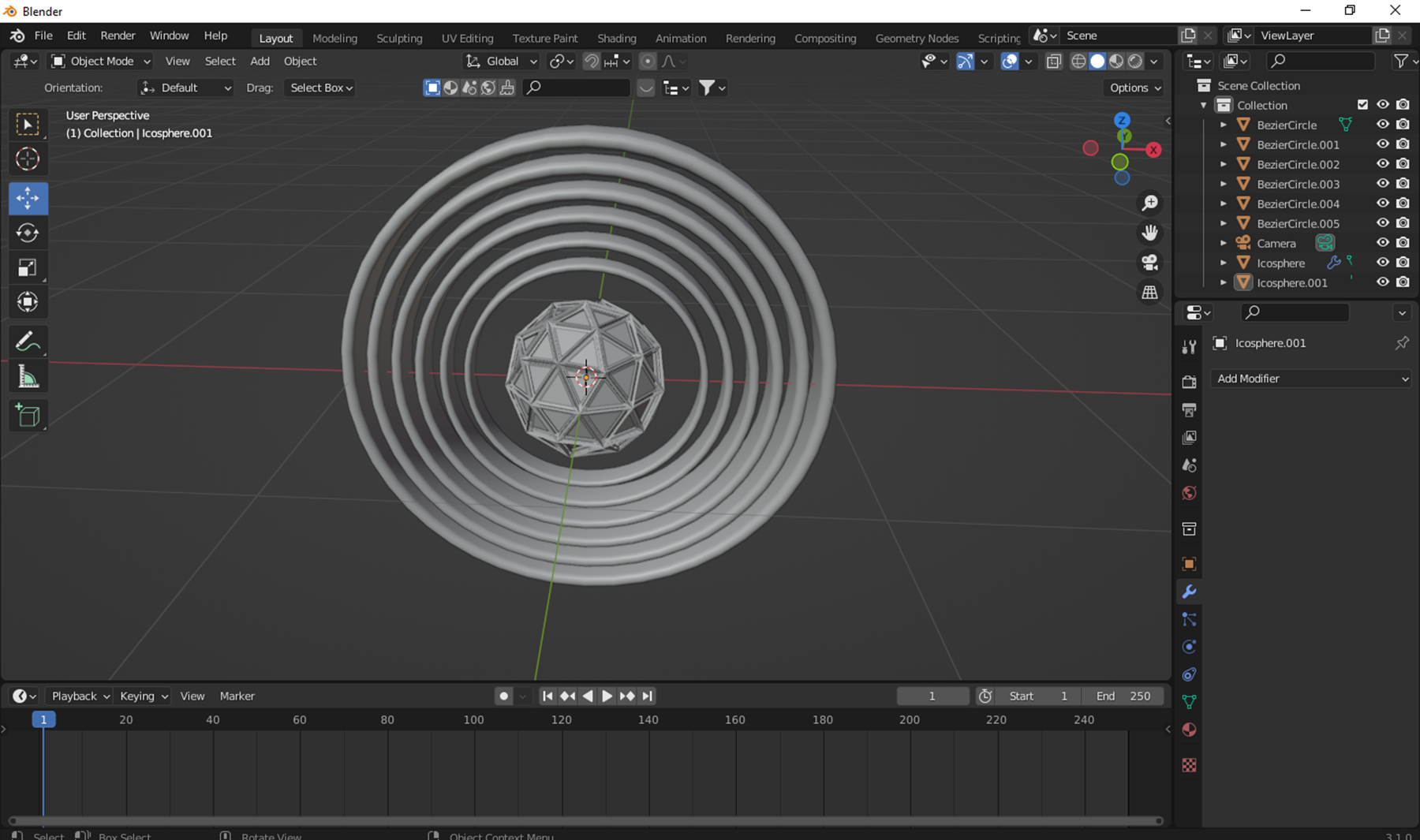
Task: Collapse the Collection in outliner
Action: [x=1204, y=105]
